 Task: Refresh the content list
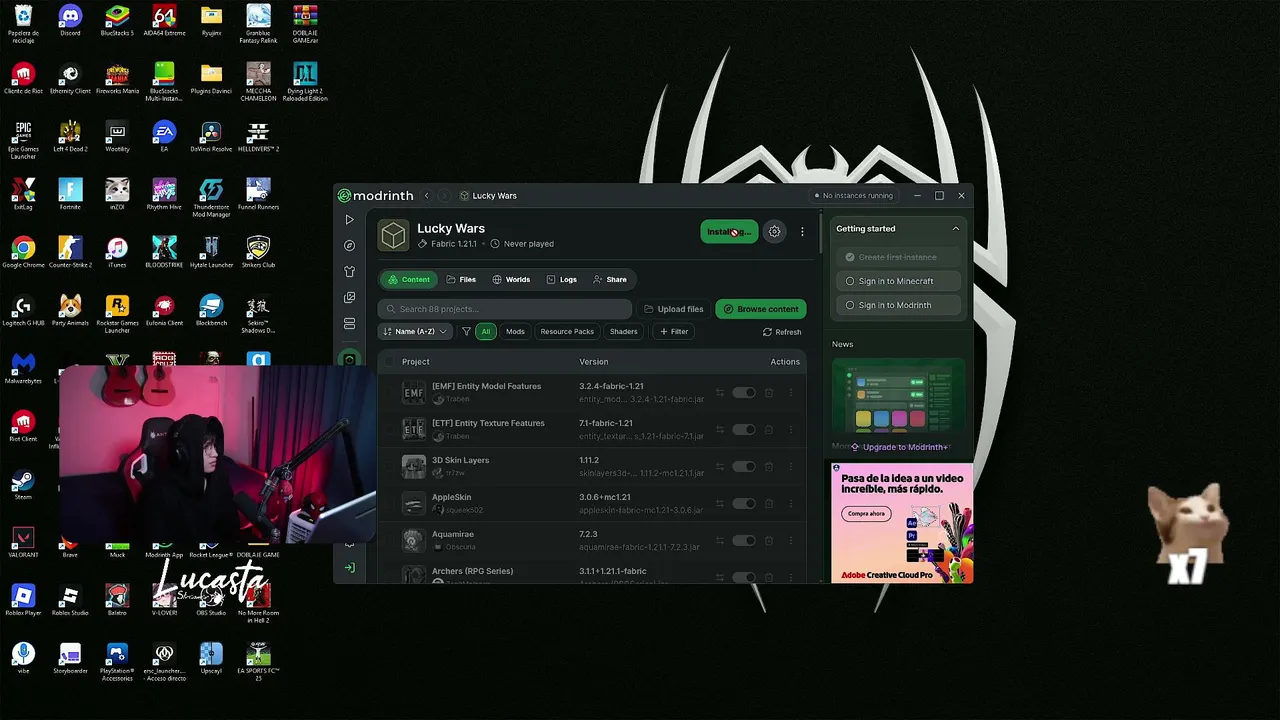coord(782,332)
